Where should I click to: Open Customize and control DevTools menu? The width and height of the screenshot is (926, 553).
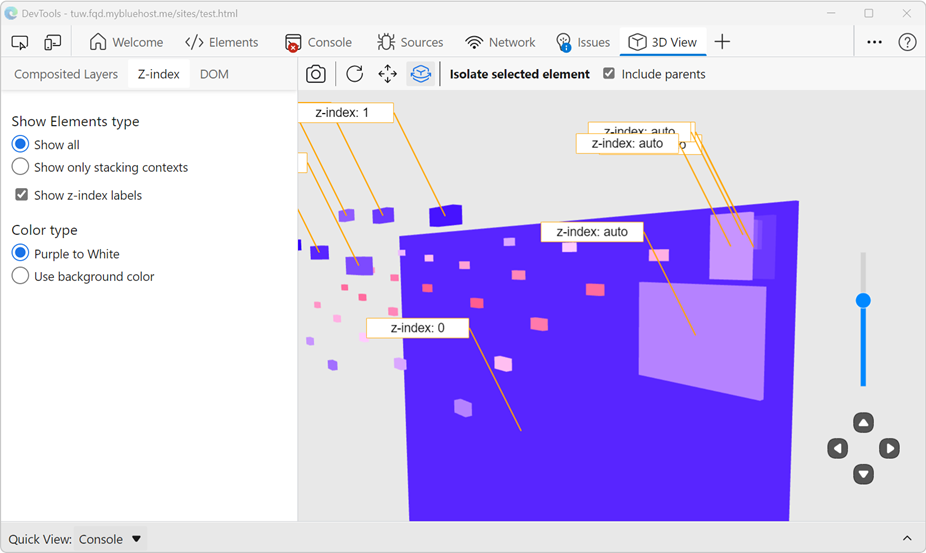874,42
